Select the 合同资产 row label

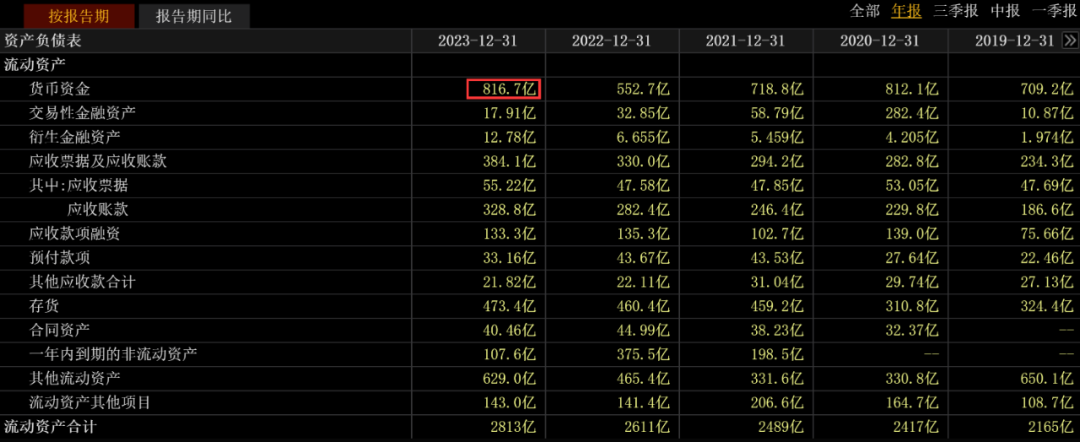pyautogui.click(x=60, y=330)
